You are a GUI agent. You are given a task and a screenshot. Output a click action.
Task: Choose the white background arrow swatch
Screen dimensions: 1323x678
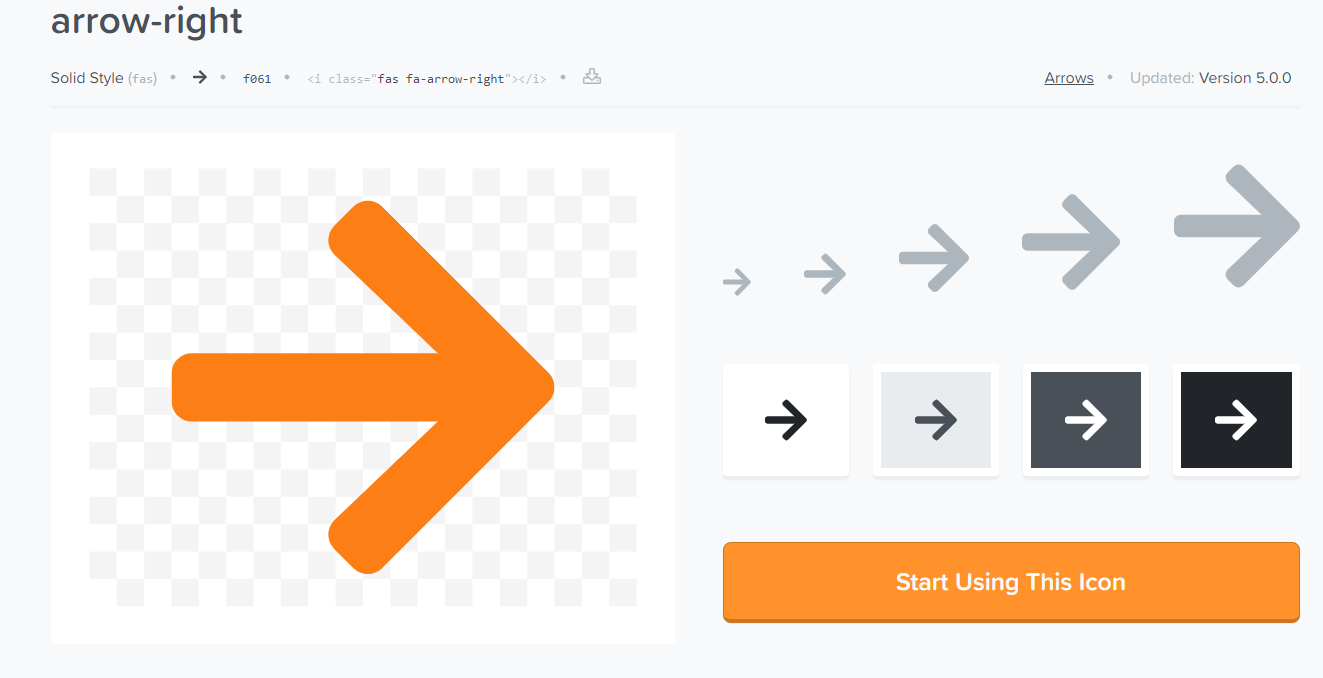(x=786, y=420)
